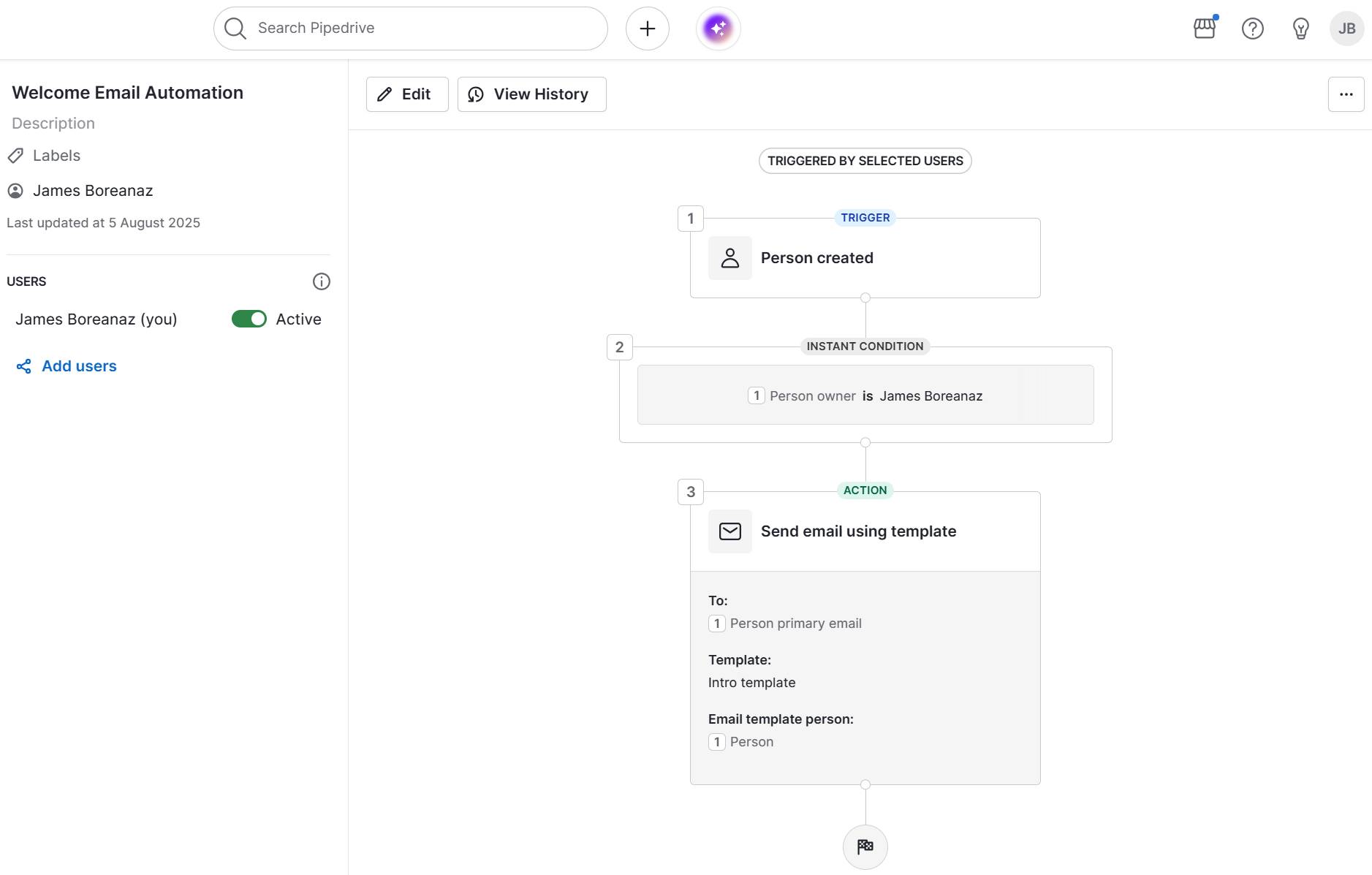Click the Description placeholder text
The image size is (1372, 875).
53,124
